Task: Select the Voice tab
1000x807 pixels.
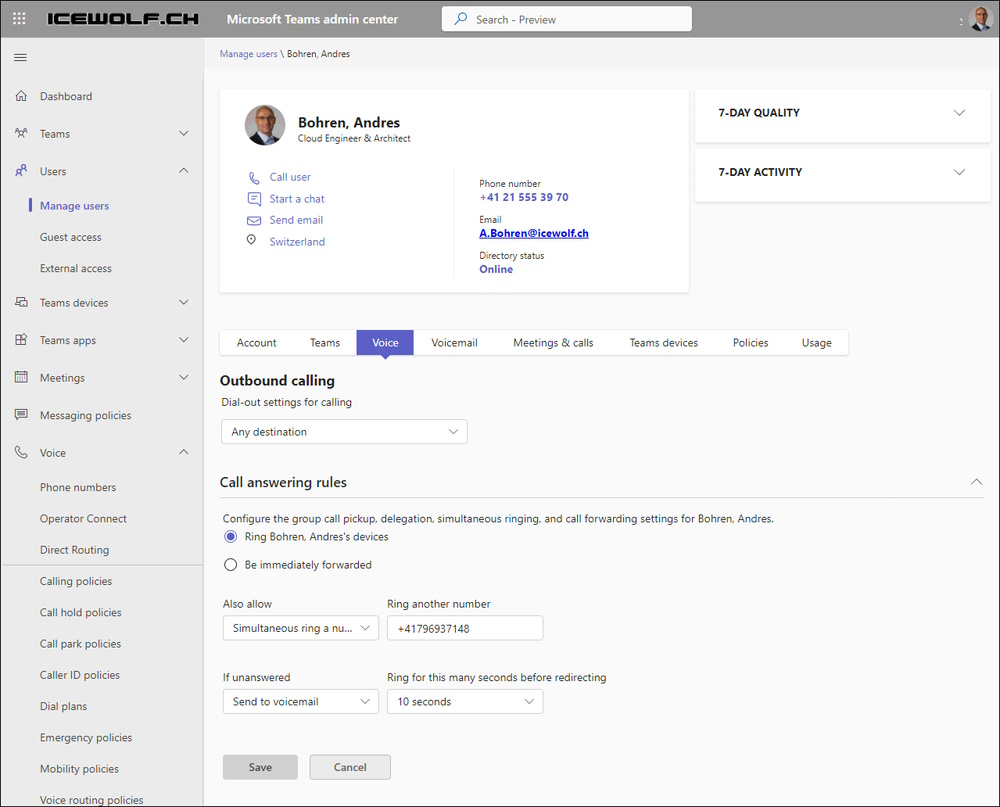Action: 385,343
